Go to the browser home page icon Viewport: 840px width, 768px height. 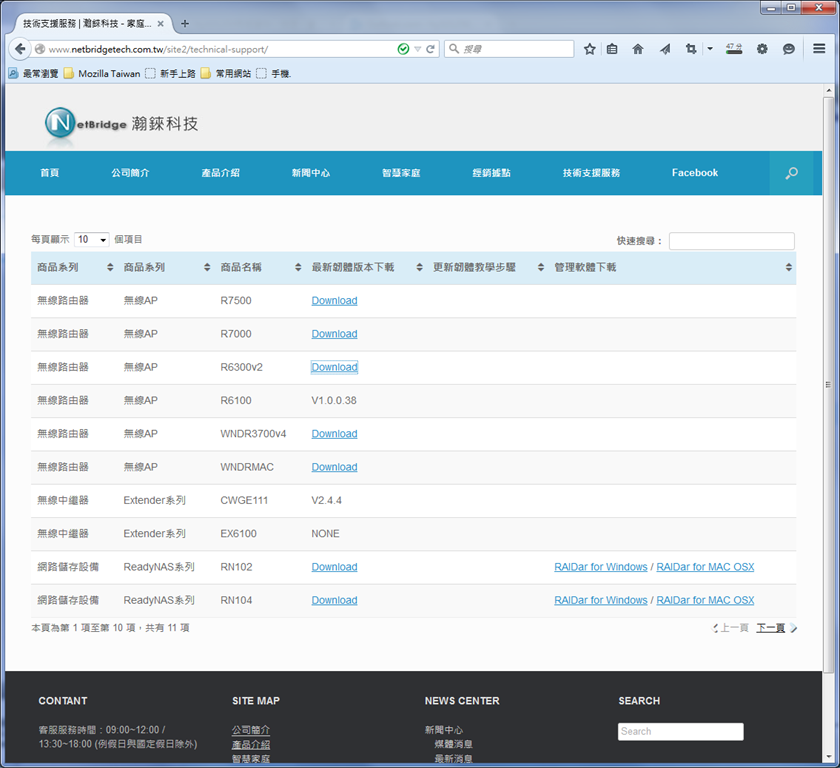638,49
